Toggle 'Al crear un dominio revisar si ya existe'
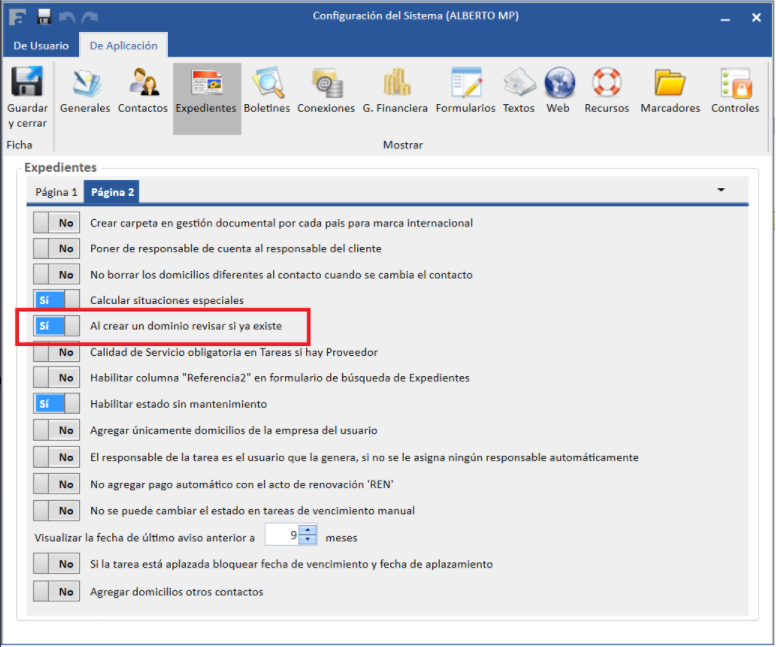Image resolution: width=776 pixels, height=647 pixels. point(56,326)
